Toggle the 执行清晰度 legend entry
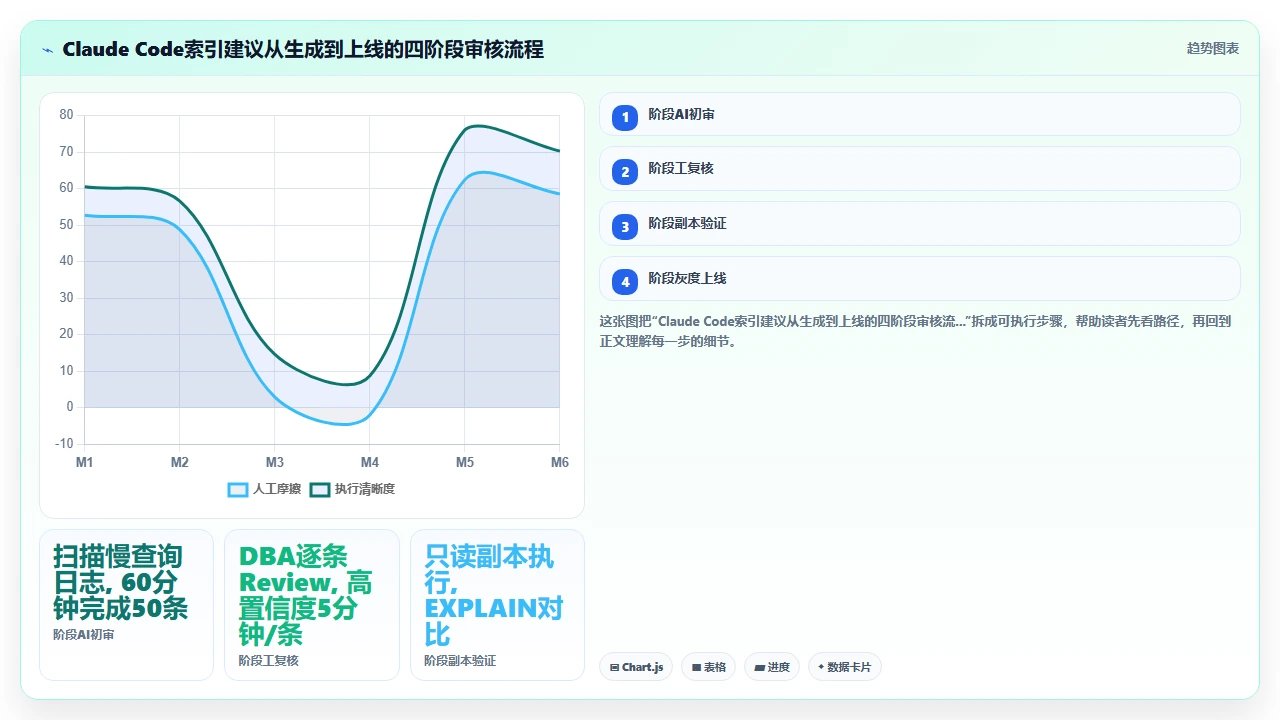 [x=352, y=489]
